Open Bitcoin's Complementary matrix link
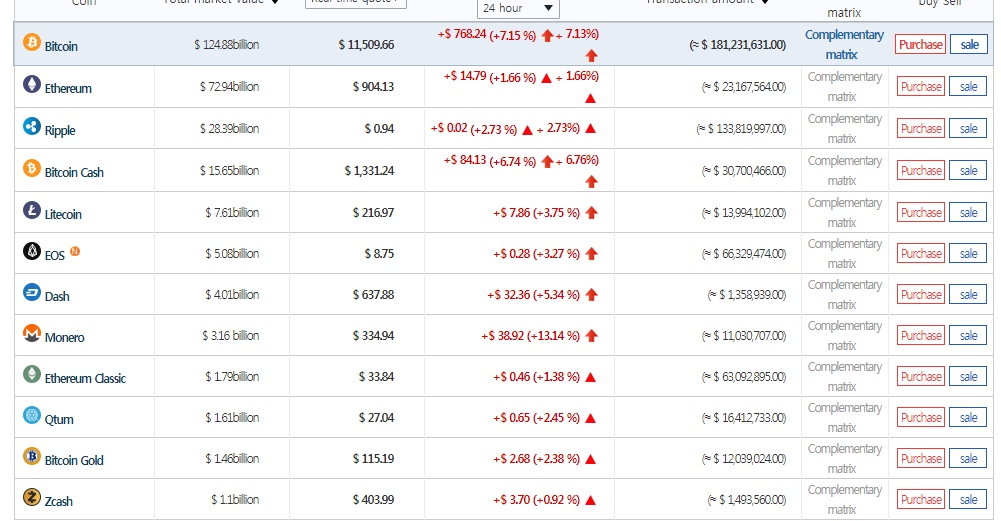 844,45
